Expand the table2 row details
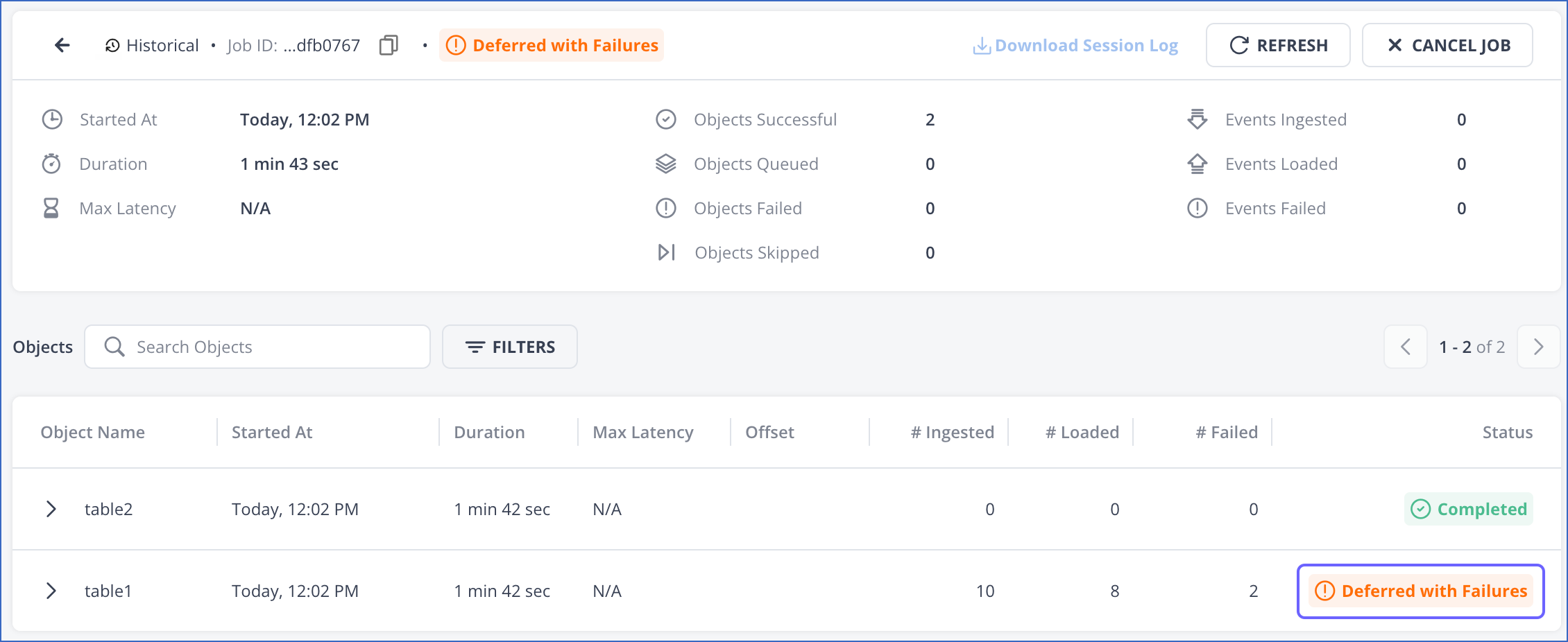 pos(51,508)
